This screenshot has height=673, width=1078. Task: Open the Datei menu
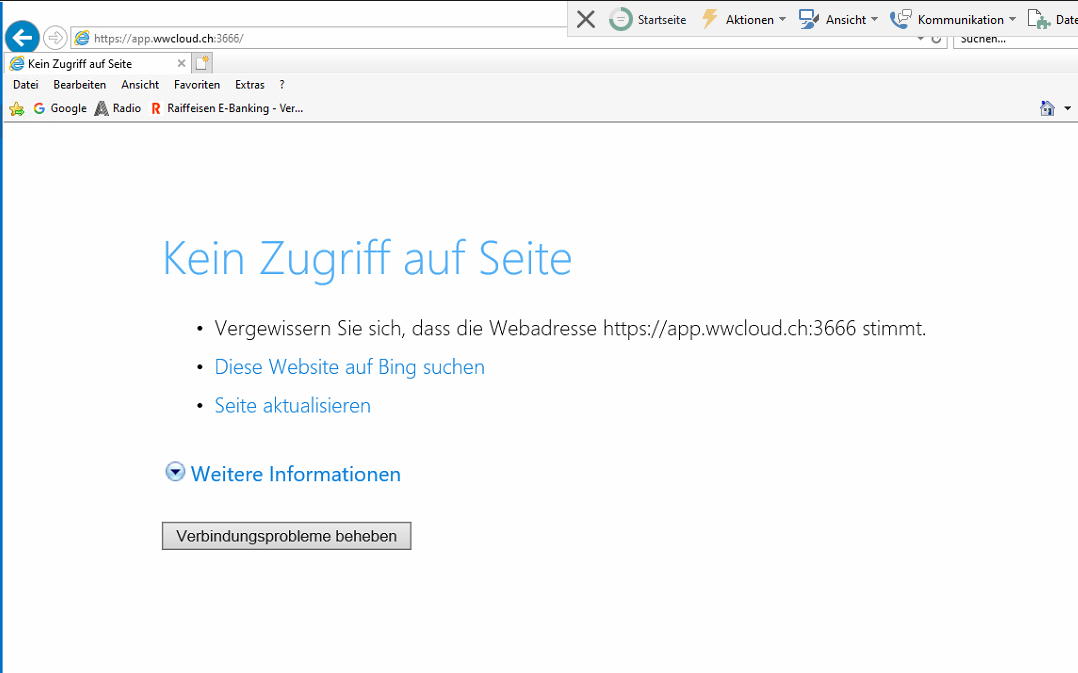point(25,85)
